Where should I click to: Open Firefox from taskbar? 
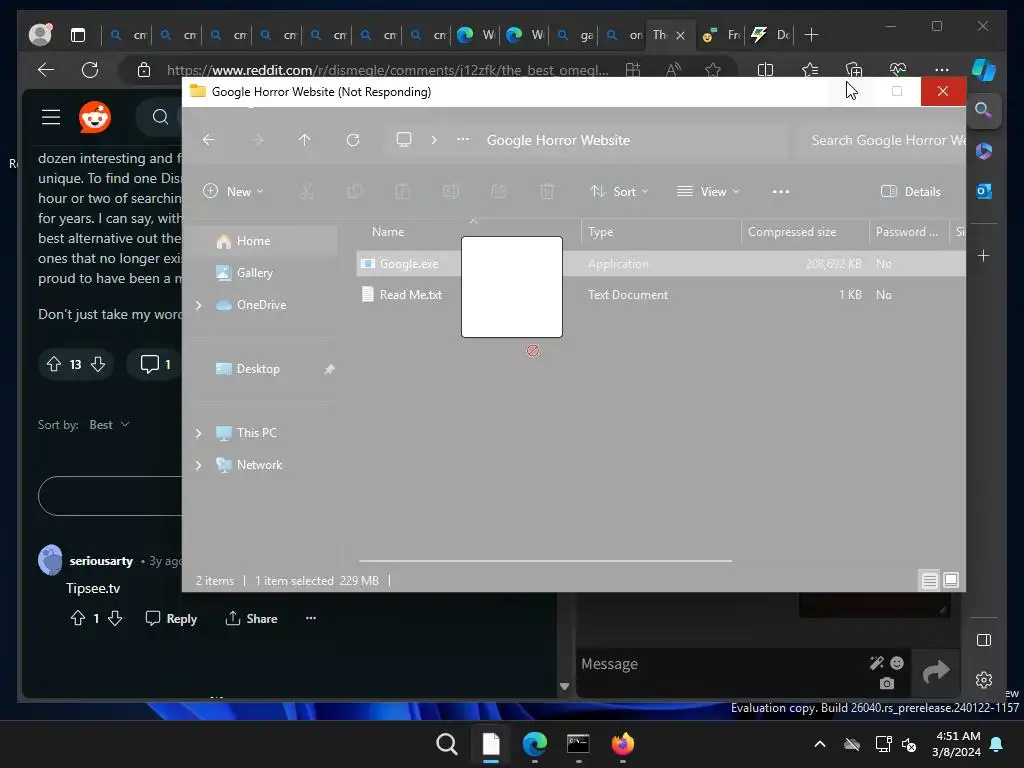click(x=622, y=744)
